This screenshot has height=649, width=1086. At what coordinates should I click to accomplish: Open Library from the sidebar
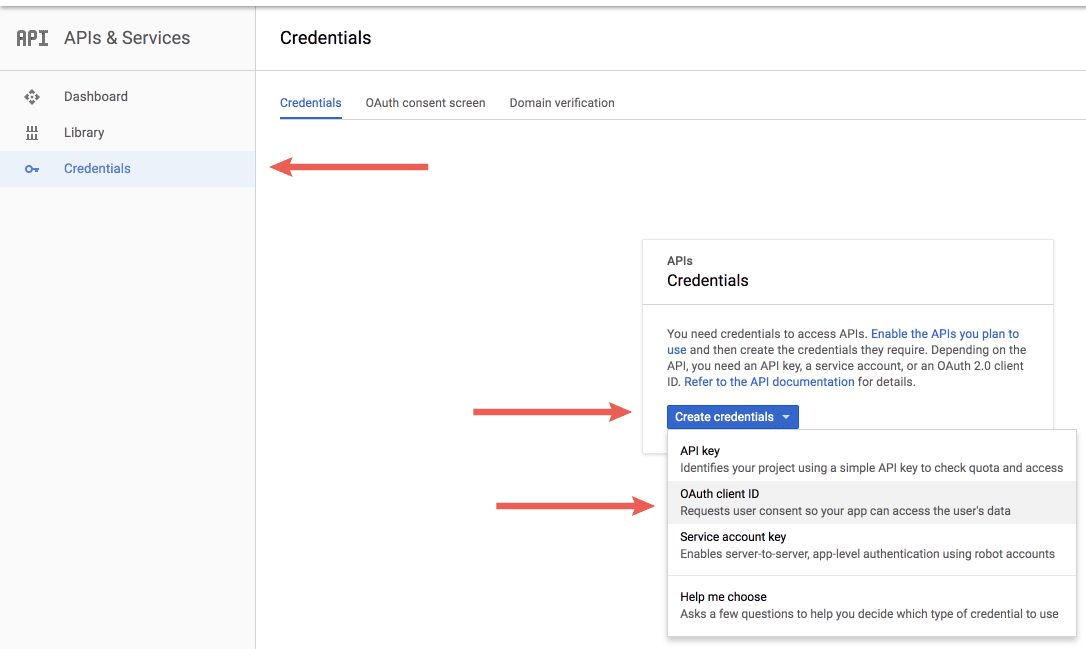pos(83,132)
